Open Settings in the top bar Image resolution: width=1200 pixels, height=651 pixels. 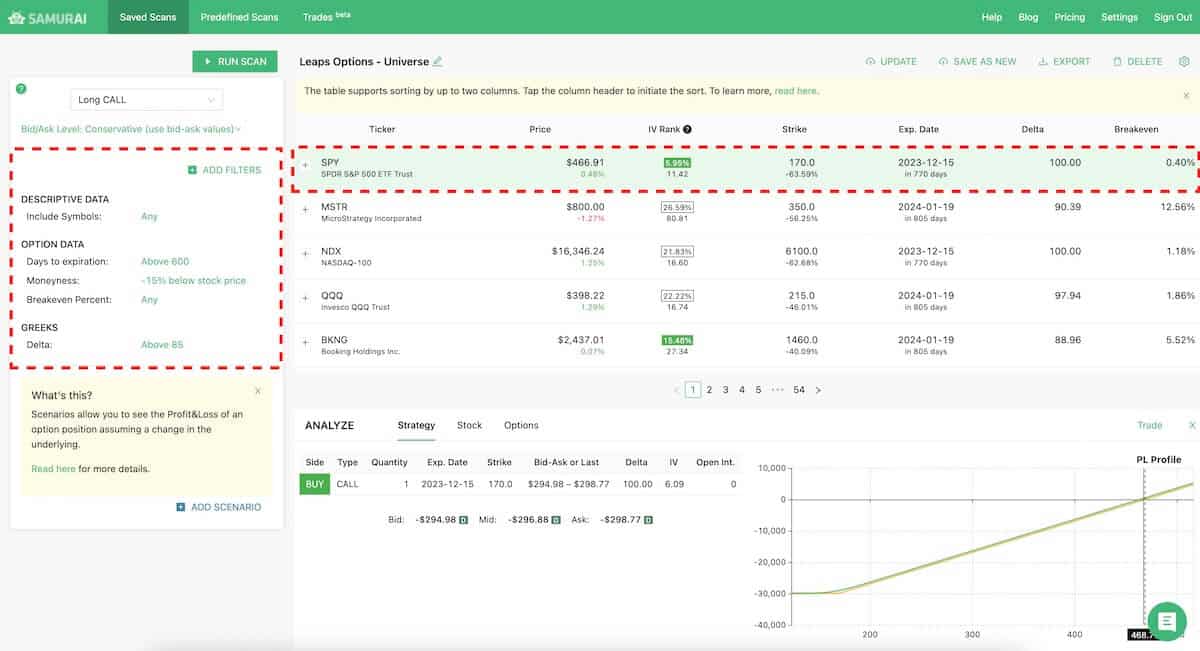click(x=1119, y=17)
